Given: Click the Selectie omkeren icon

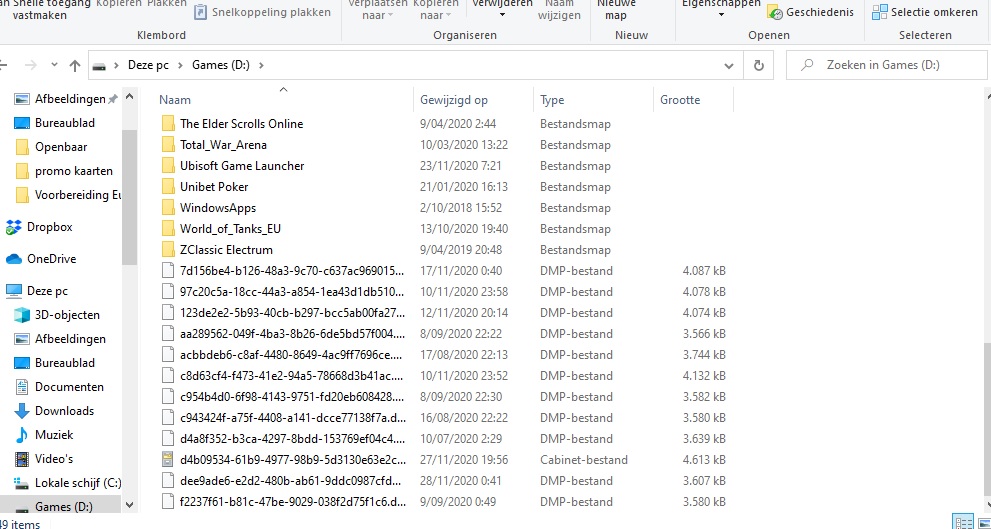Looking at the screenshot, I should 879,12.
